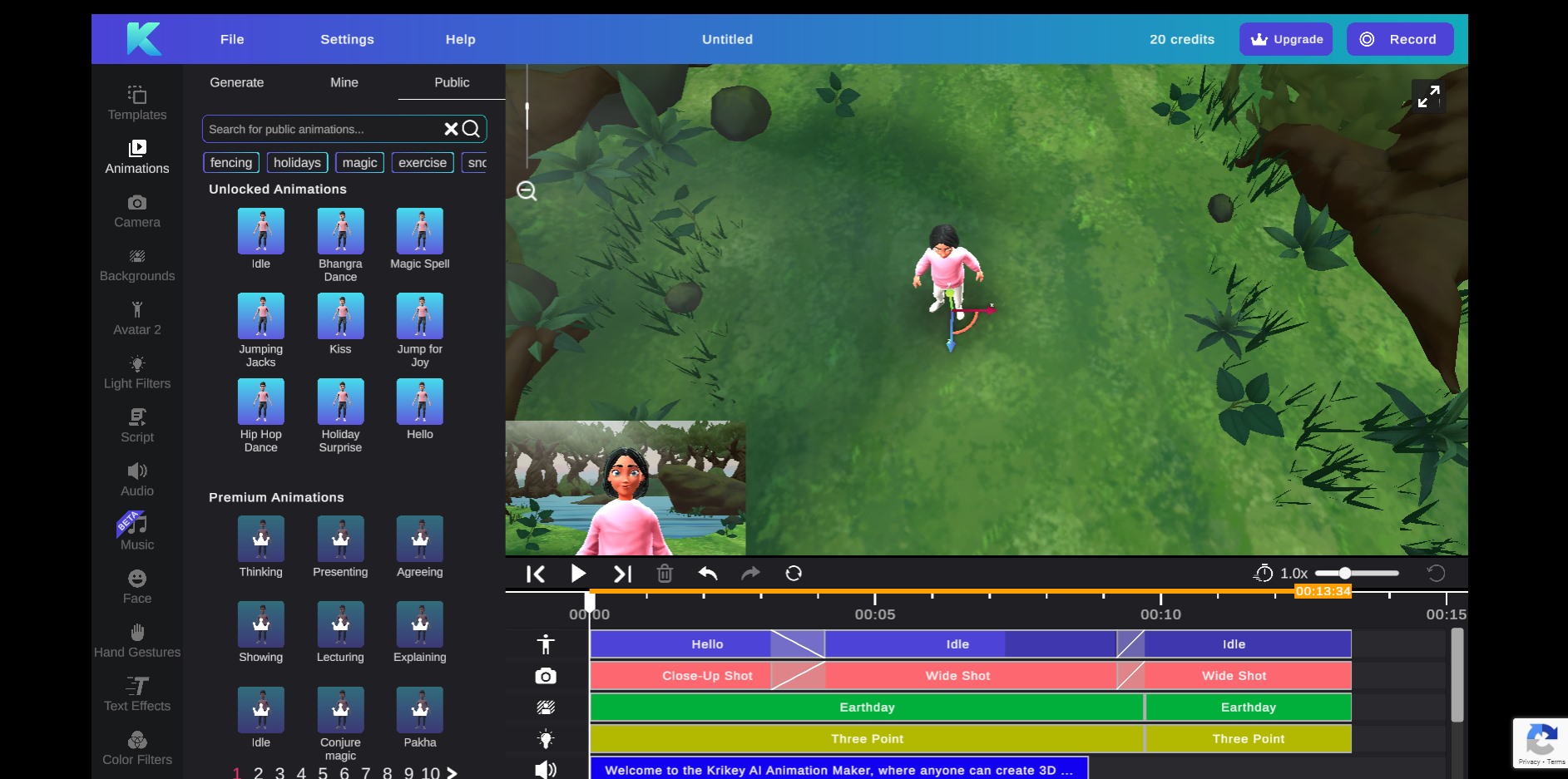Open the Camera sidebar panel
Image resolution: width=1568 pixels, height=779 pixels.
coord(137,211)
